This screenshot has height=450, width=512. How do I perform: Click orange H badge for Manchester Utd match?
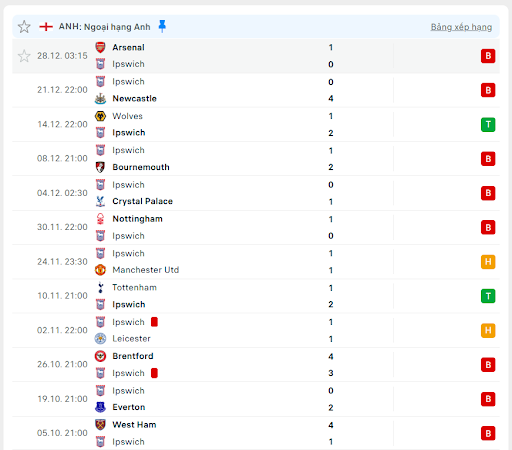pos(488,262)
